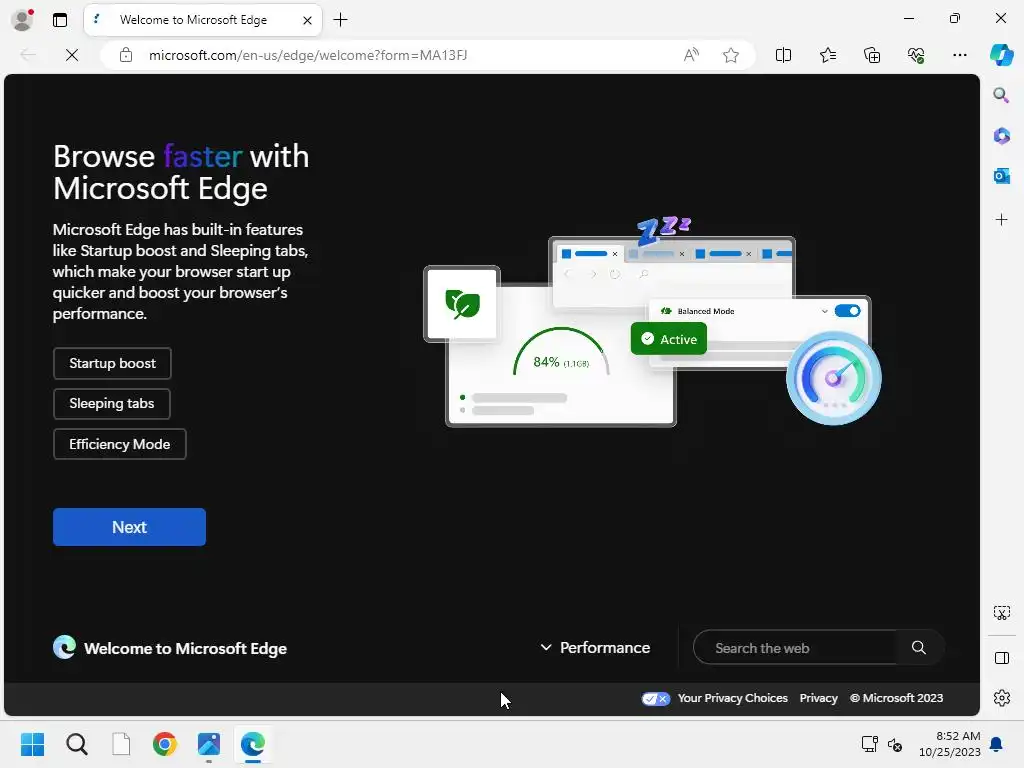Stop loading the page
This screenshot has height=768, width=1024.
(x=72, y=56)
